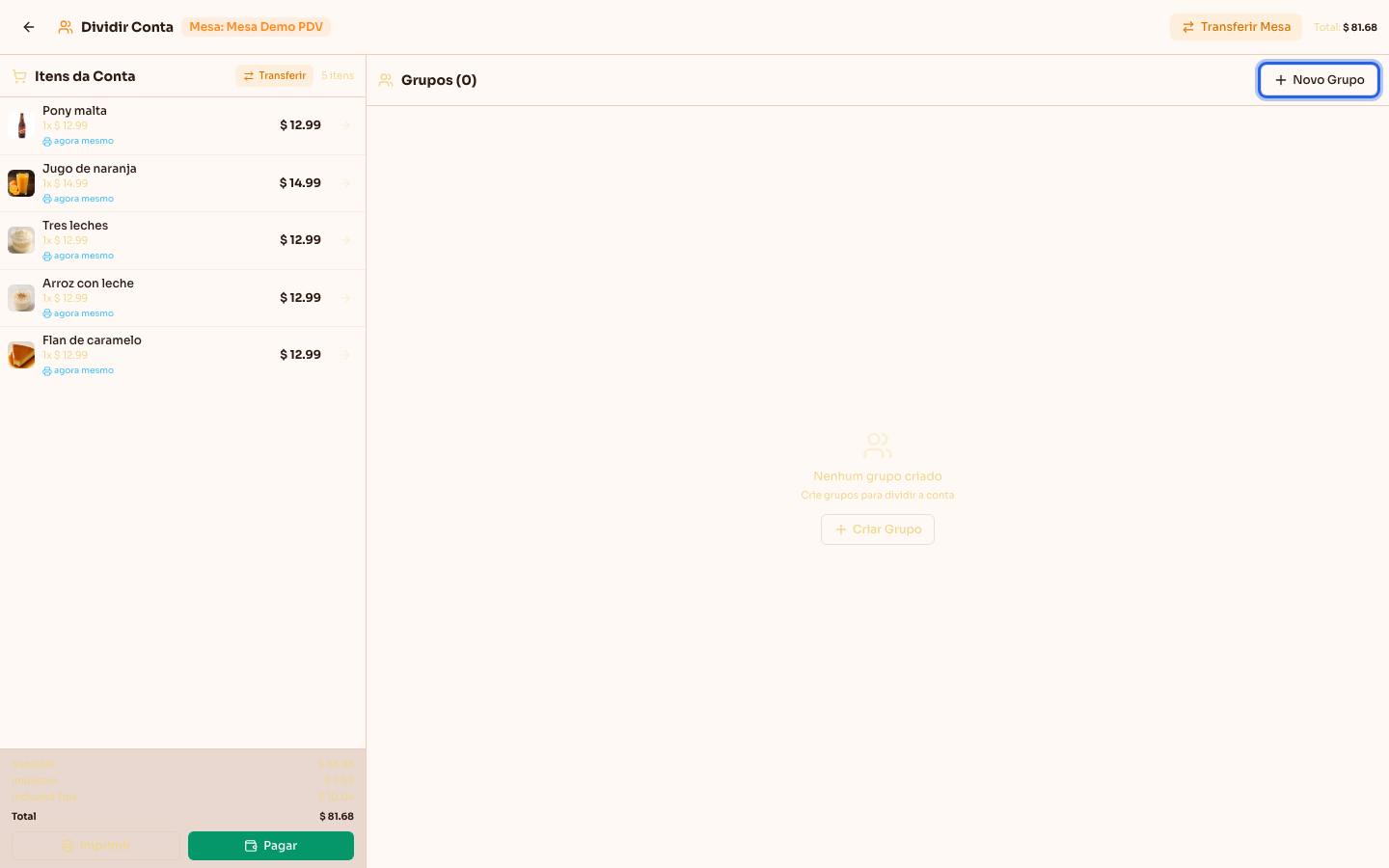Select the Mesa Demo PDV table badge
The height and width of the screenshot is (868, 1389).
(256, 27)
